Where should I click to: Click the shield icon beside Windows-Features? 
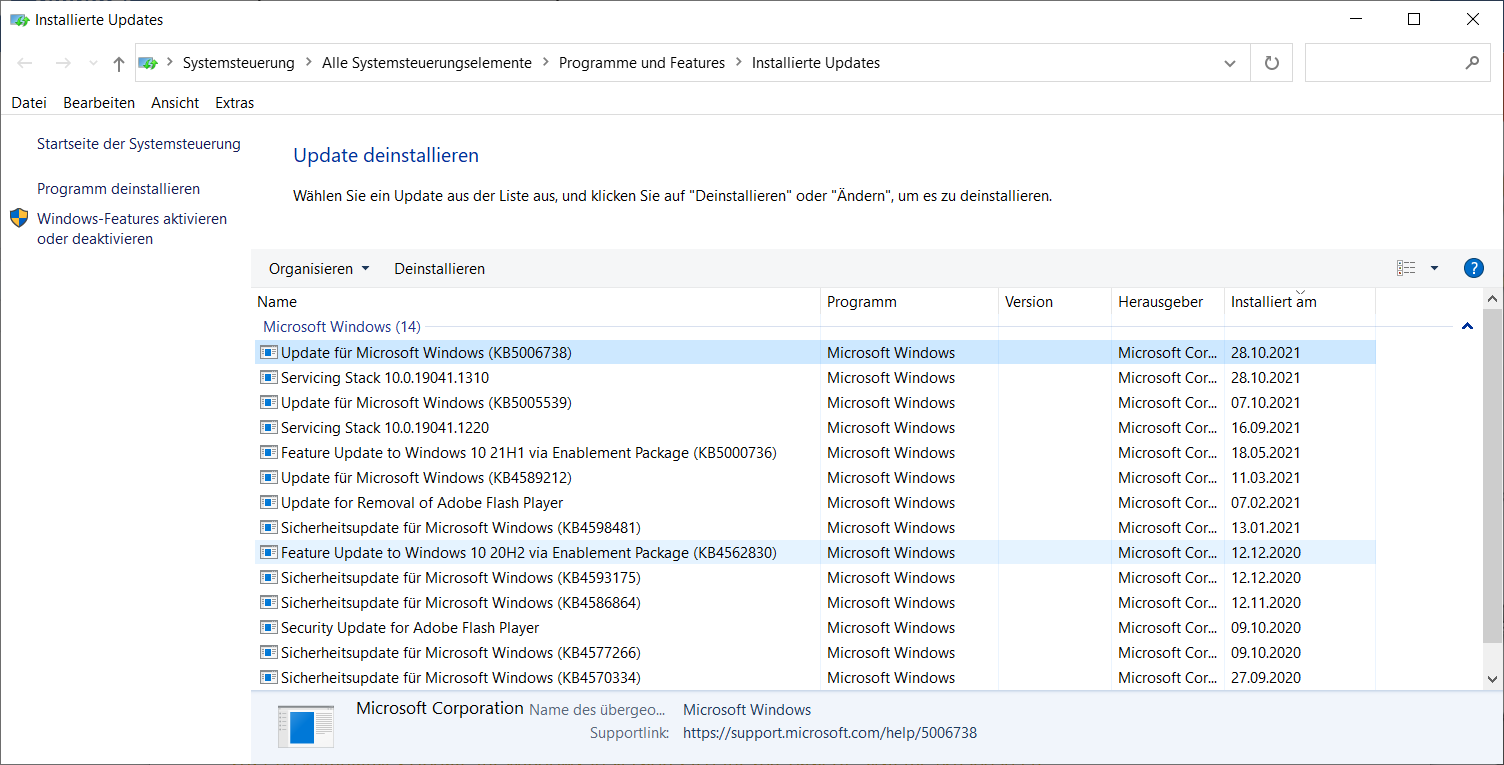click(19, 219)
